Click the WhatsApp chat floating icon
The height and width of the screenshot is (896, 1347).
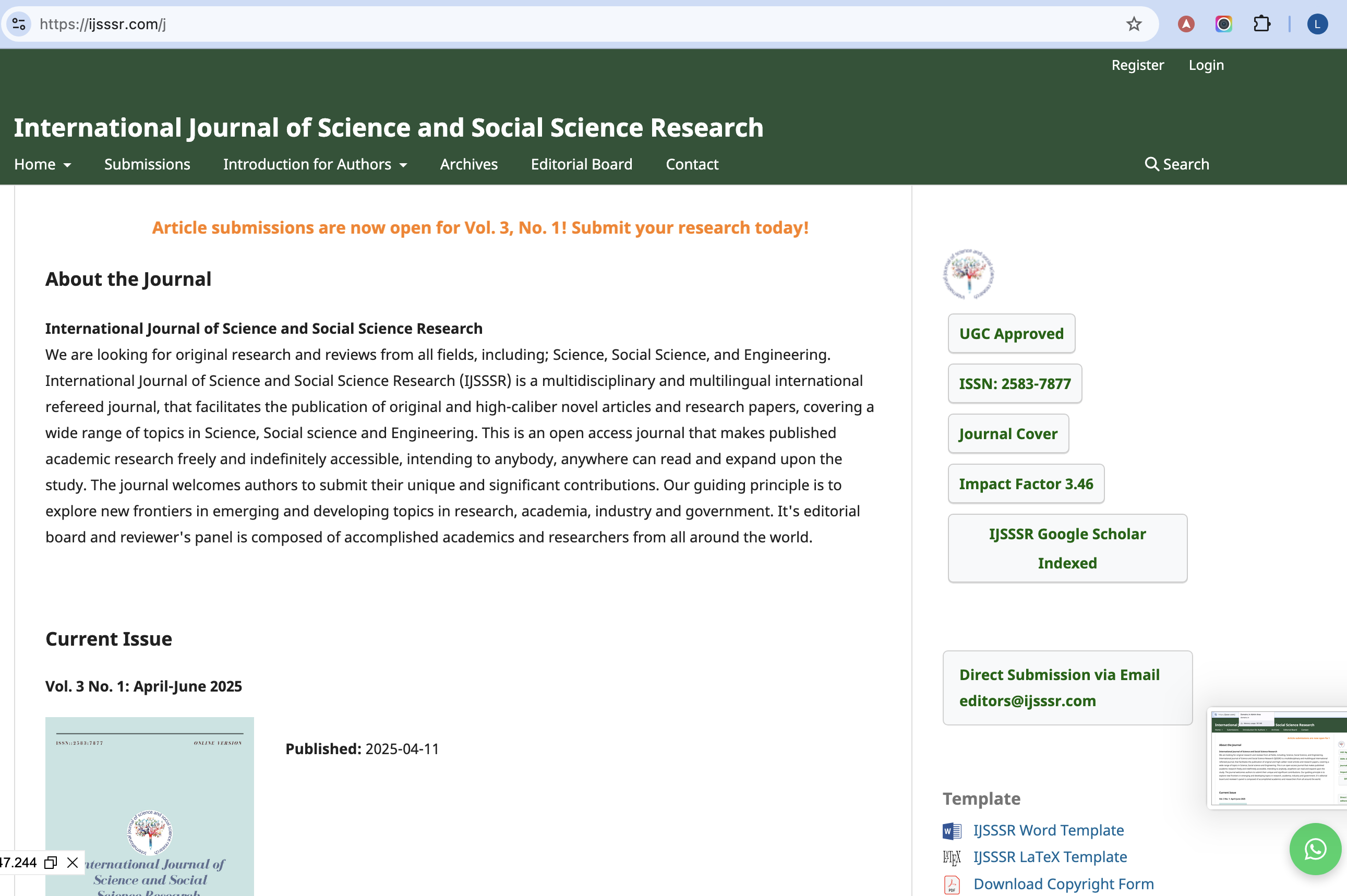click(x=1315, y=849)
